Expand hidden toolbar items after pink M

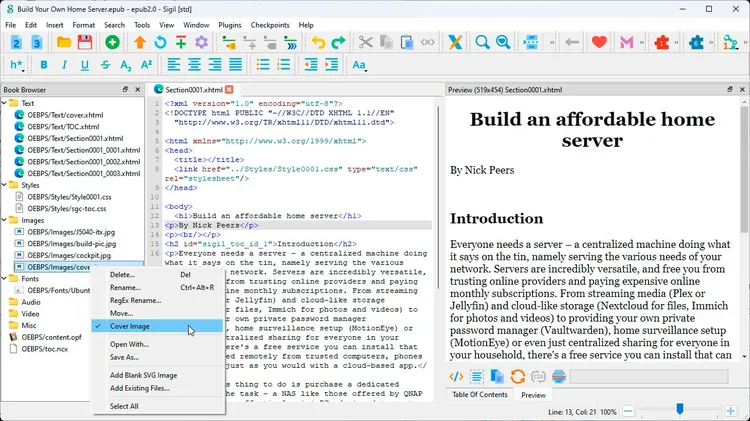pos(642,43)
